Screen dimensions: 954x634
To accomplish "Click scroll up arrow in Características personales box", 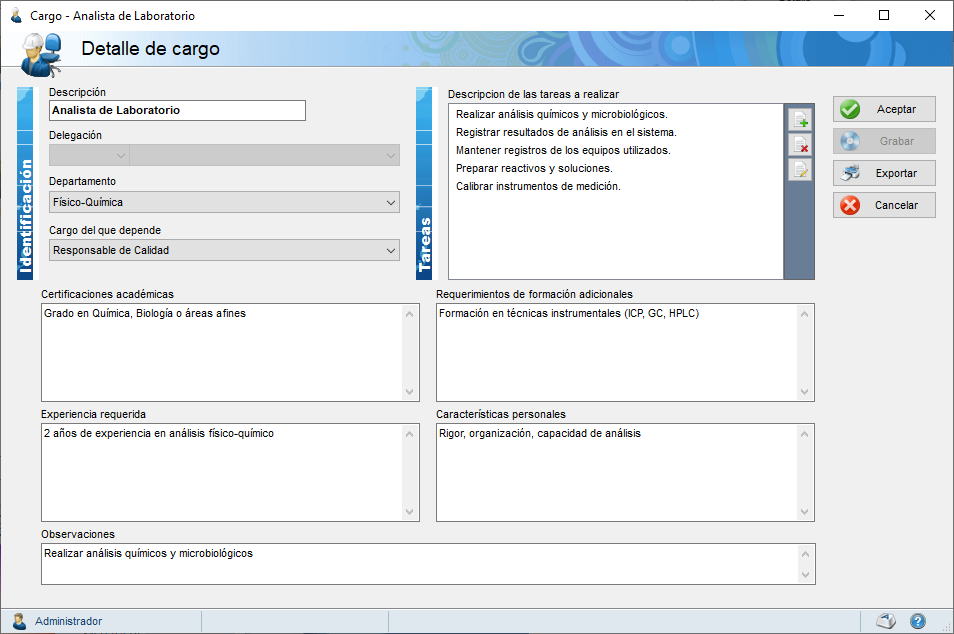I will point(804,434).
